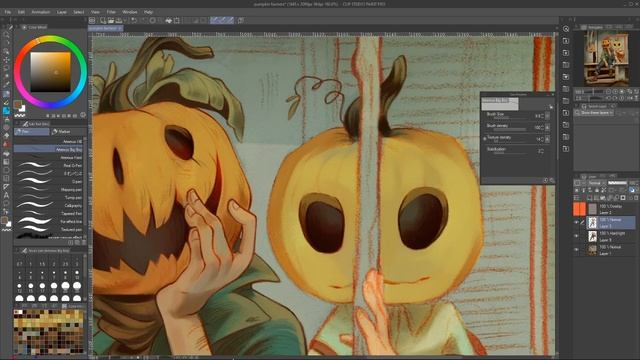
Task: Open the Texture density options dropdown button
Action: pyautogui.click(x=547, y=139)
